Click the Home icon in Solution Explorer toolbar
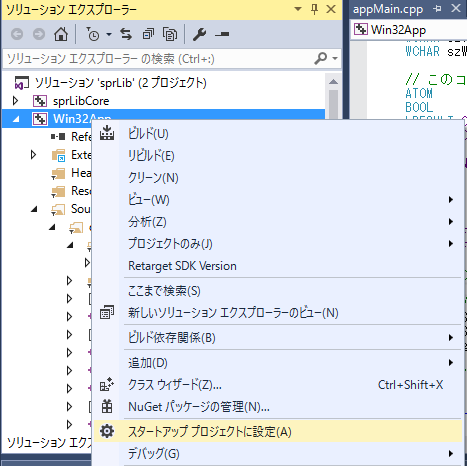This screenshot has height=466, width=467. pyautogui.click(x=61, y=34)
